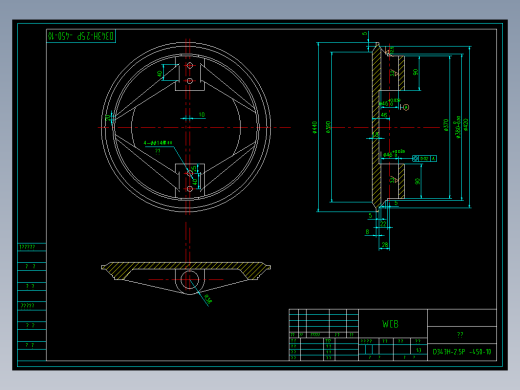The height and width of the screenshot is (390, 520).
Task: Click the 10 offset dimension near center
Action: (202, 114)
